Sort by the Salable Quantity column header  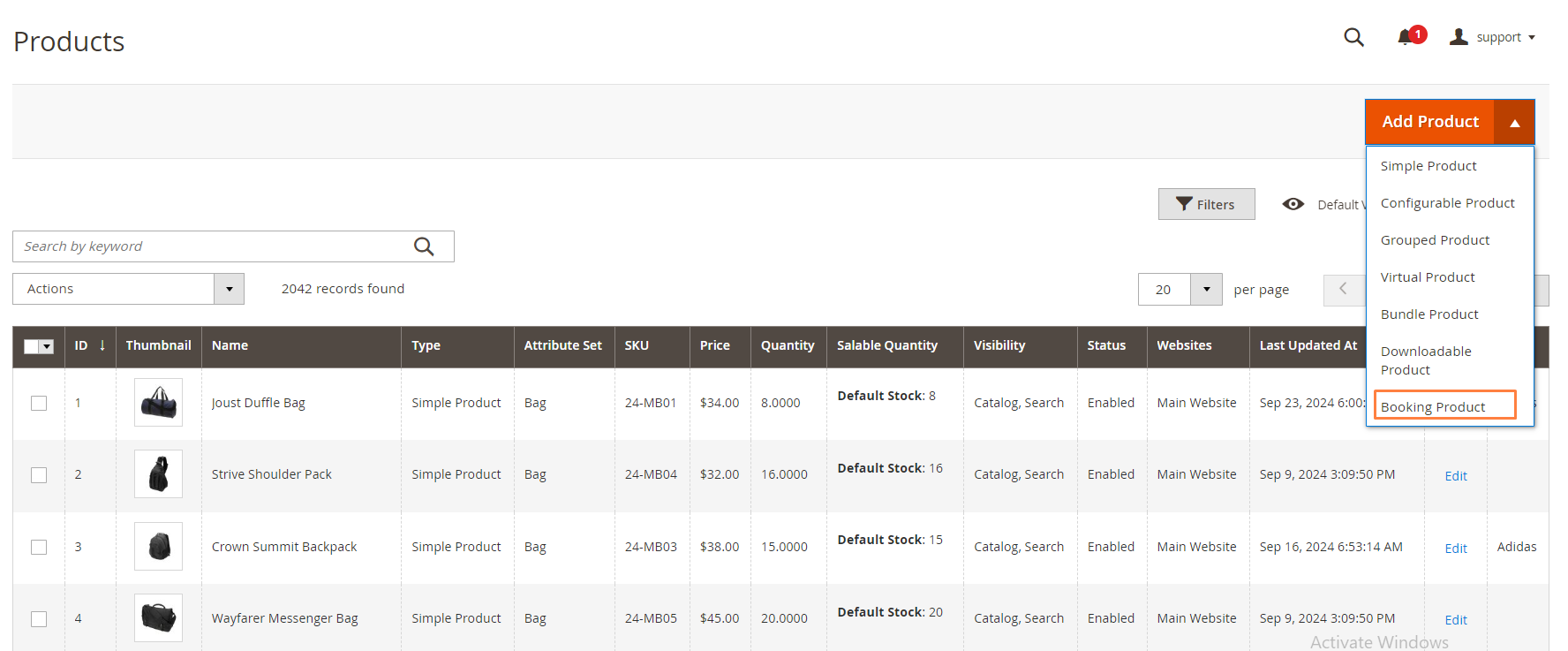pos(894,345)
